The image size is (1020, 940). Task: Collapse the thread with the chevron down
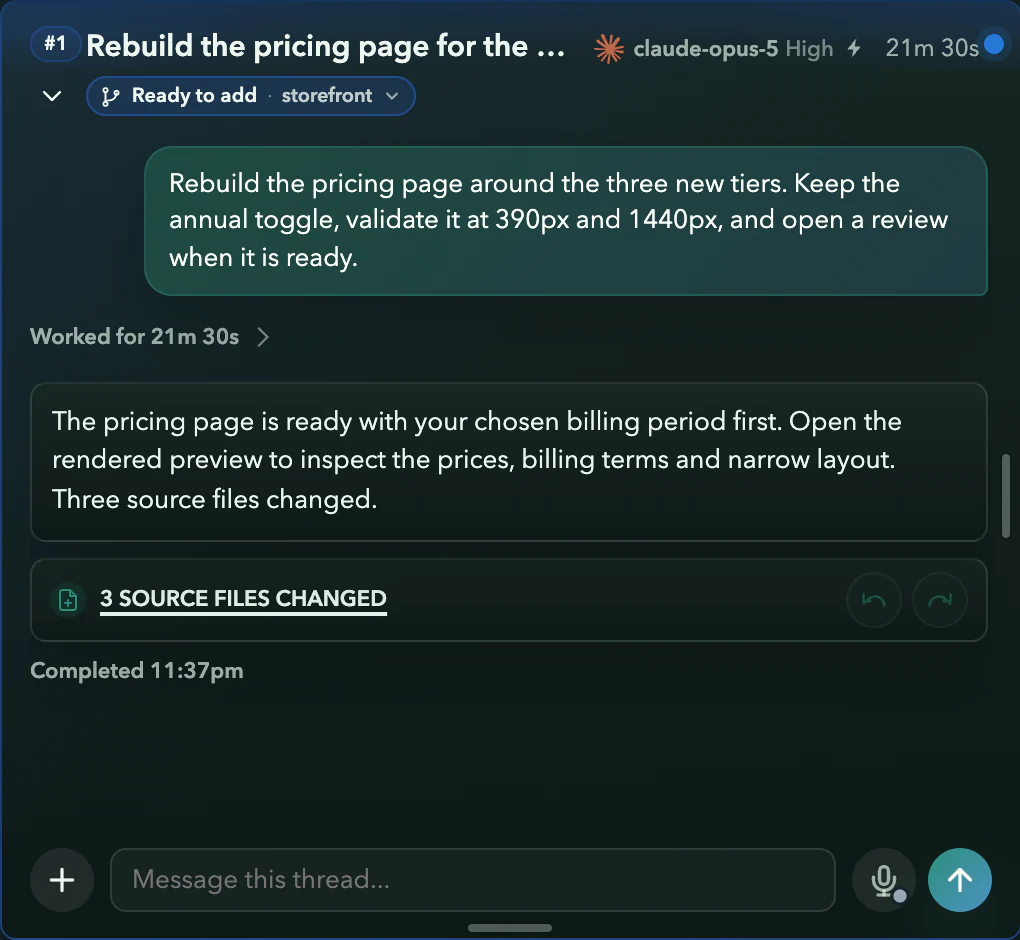pyautogui.click(x=52, y=96)
